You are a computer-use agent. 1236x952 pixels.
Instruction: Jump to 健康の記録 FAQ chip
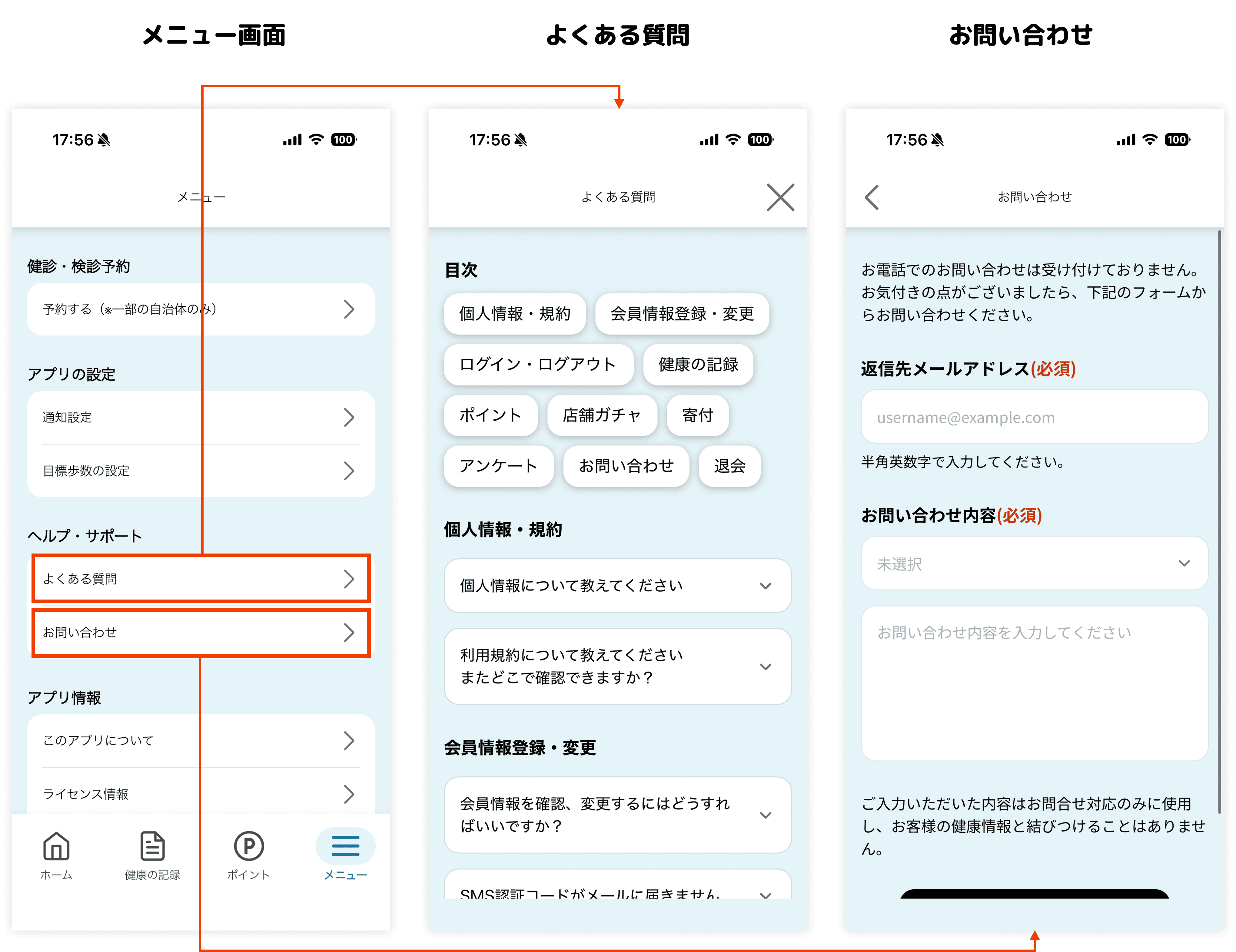(698, 364)
